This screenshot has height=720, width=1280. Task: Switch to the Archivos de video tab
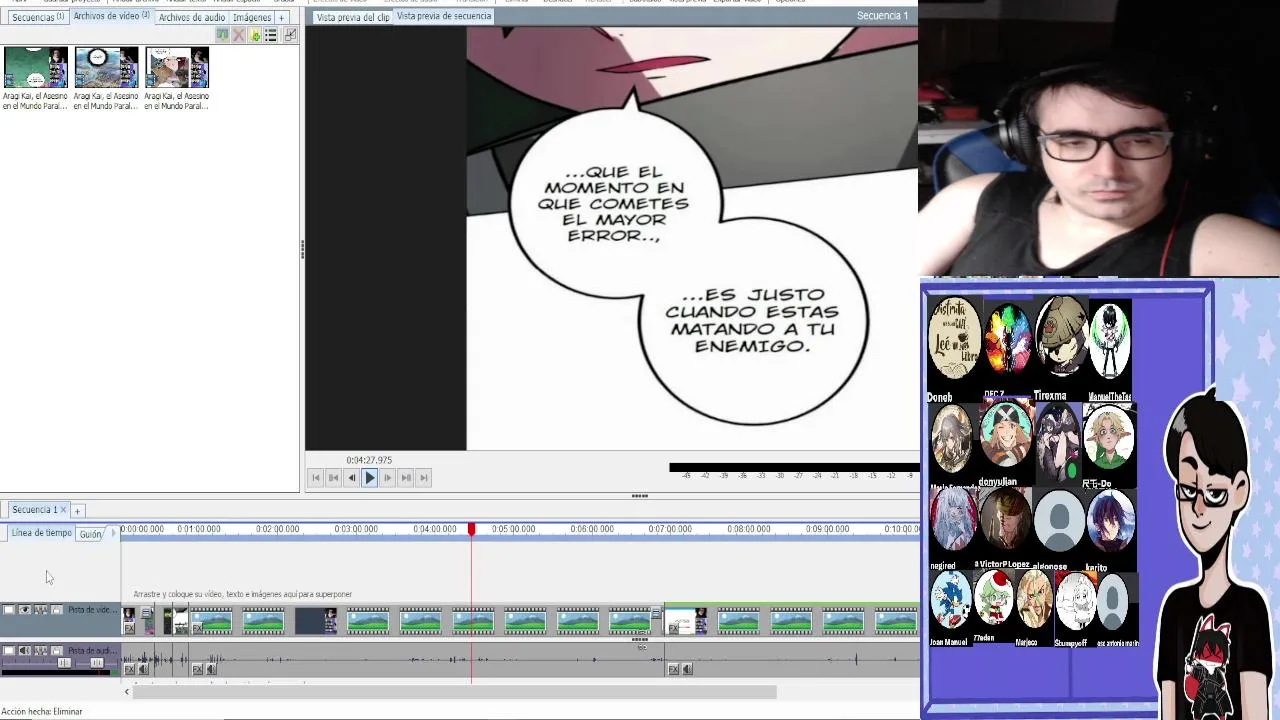(111, 16)
